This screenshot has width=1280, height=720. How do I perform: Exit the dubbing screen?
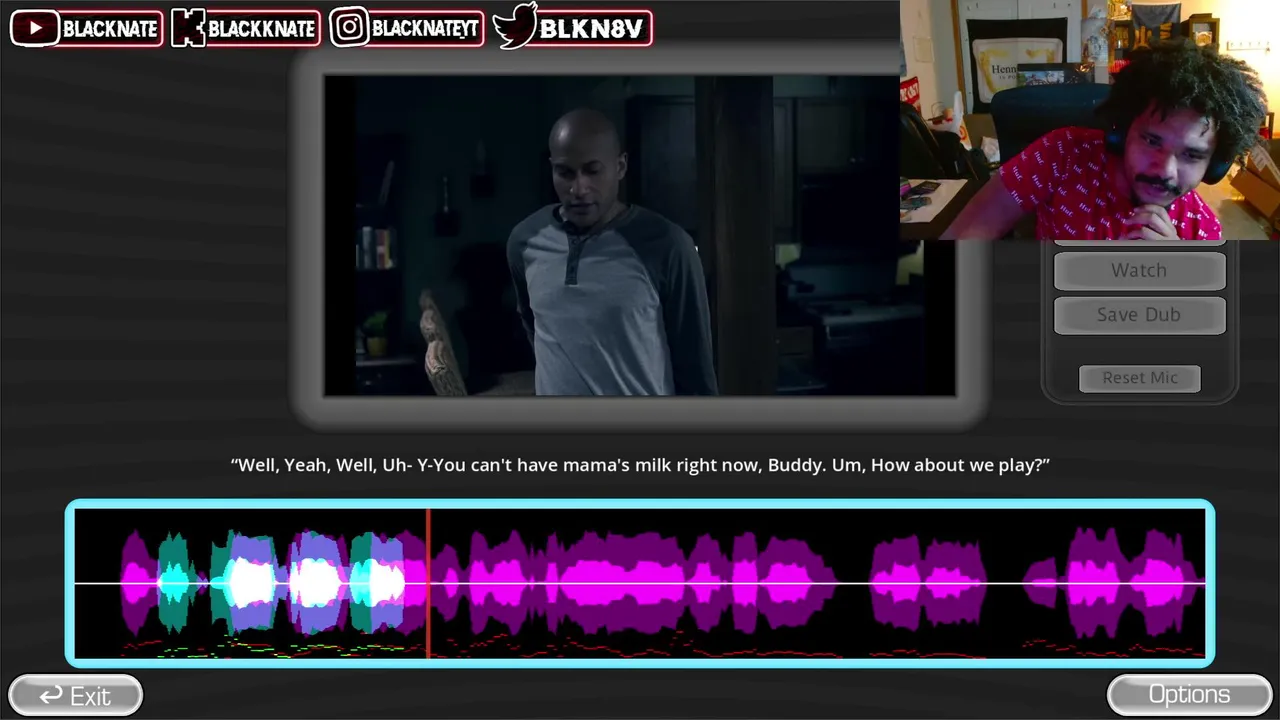[x=75, y=695]
